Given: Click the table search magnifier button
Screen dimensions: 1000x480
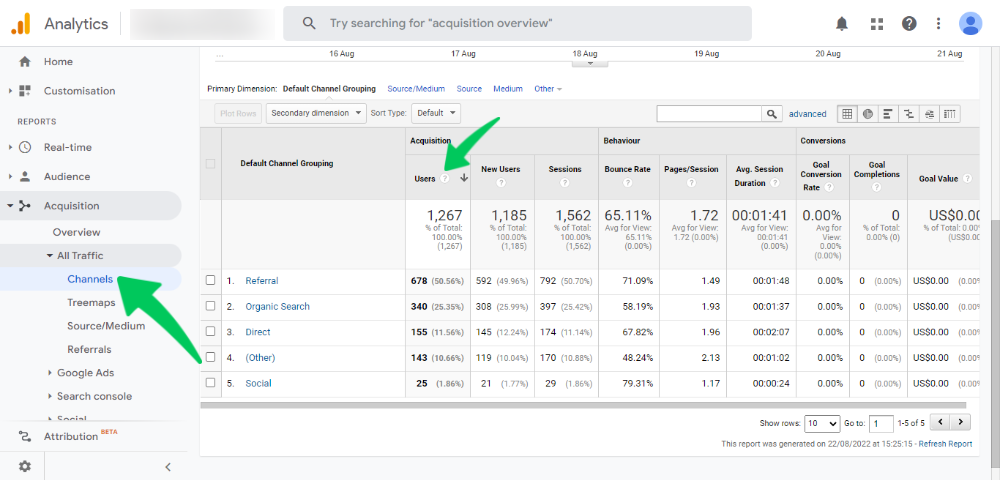Looking at the screenshot, I should click(772, 114).
